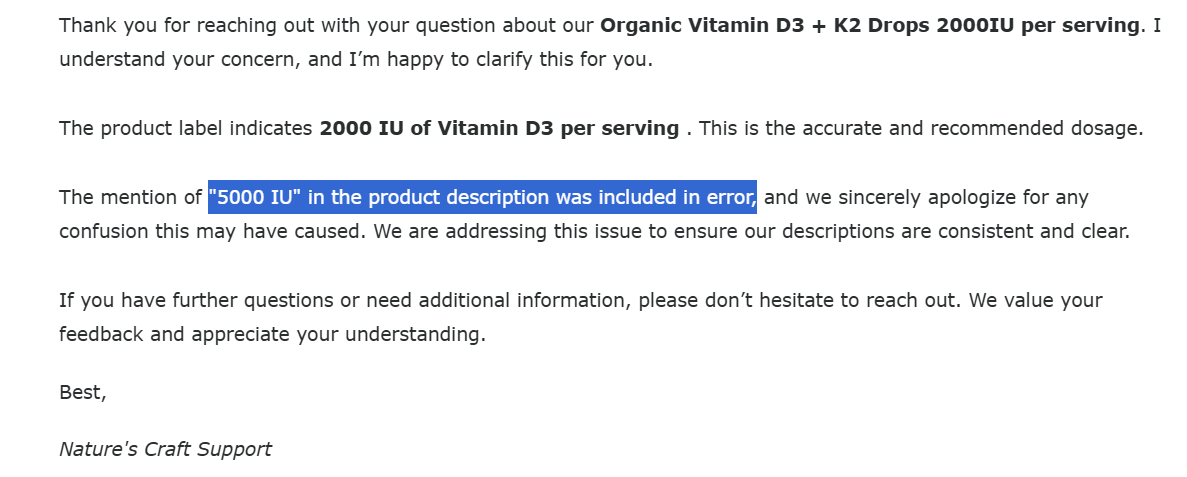The width and height of the screenshot is (1187, 477).
Task: Click the "confusion this may have caused" text
Action: point(200,231)
